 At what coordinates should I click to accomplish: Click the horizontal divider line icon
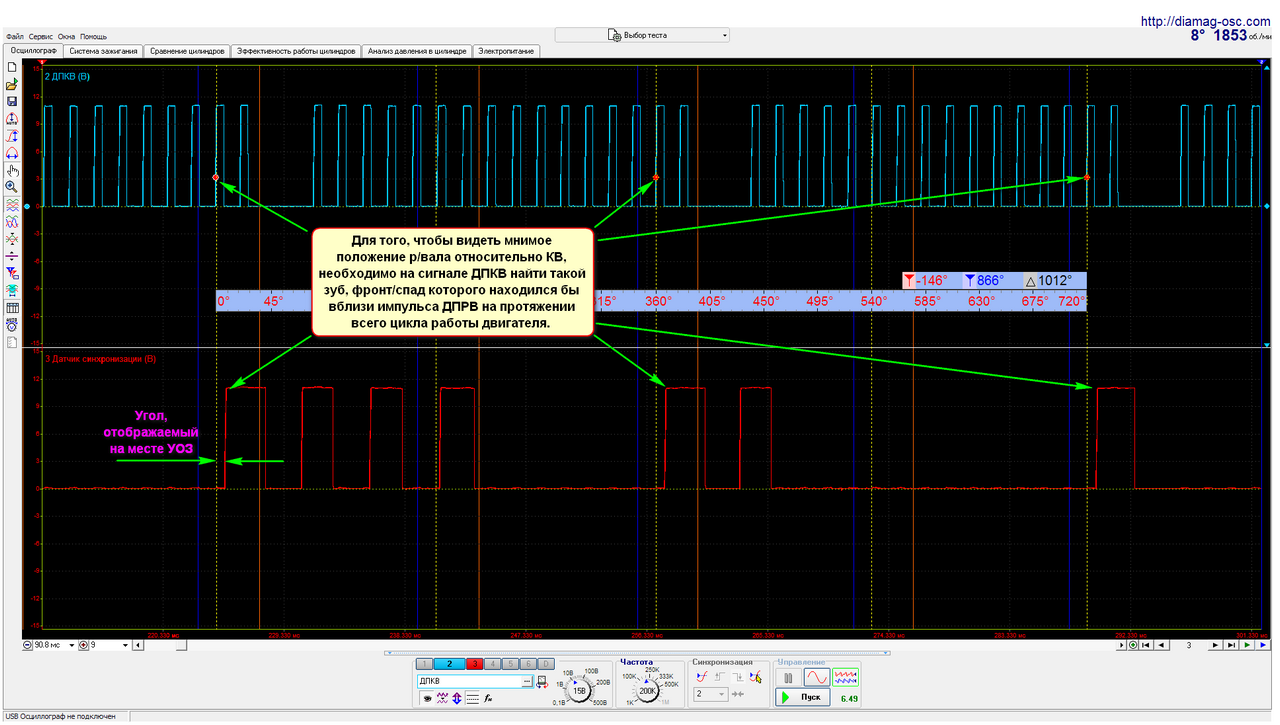pos(10,255)
